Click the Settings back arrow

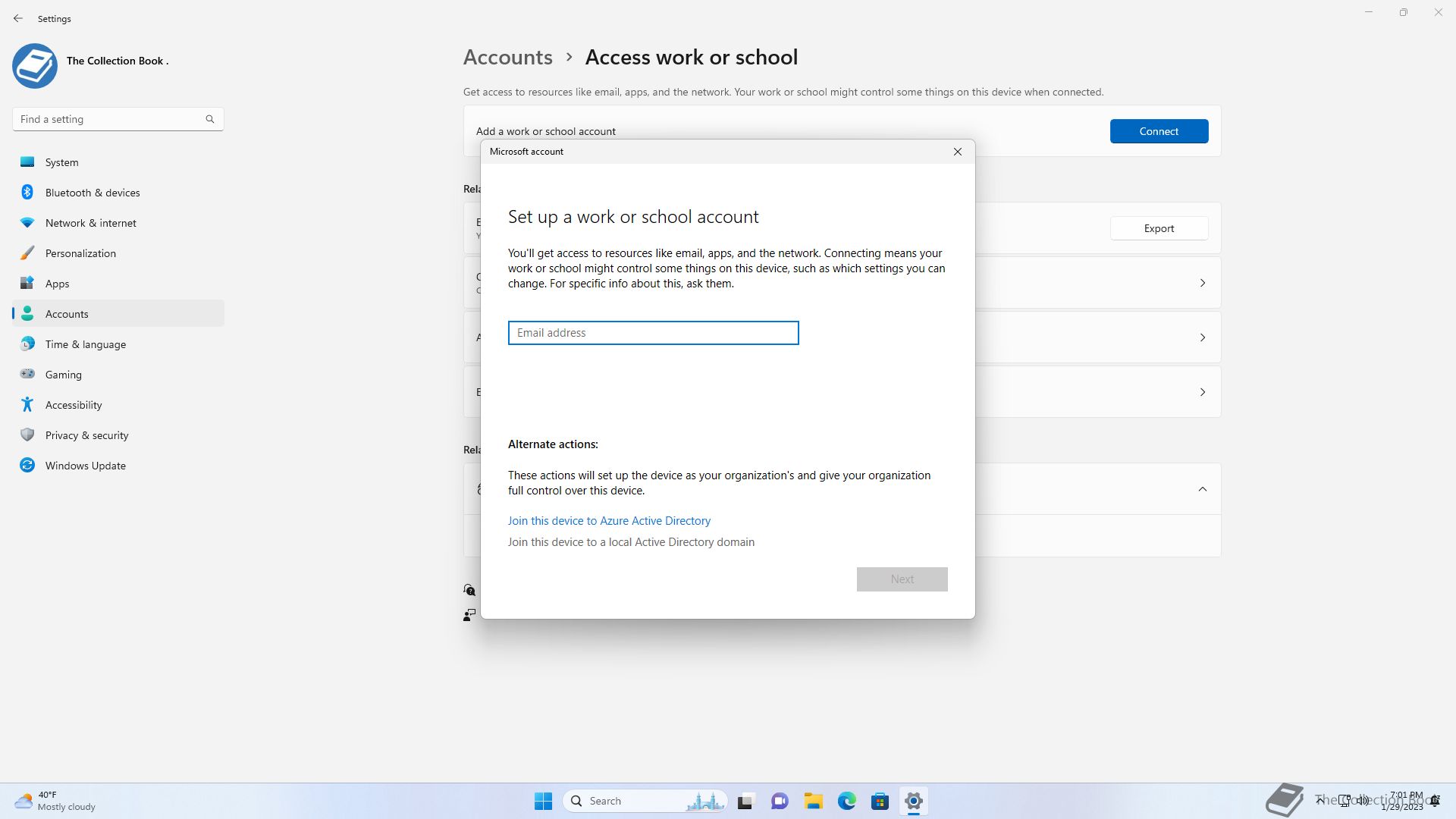tap(18, 18)
